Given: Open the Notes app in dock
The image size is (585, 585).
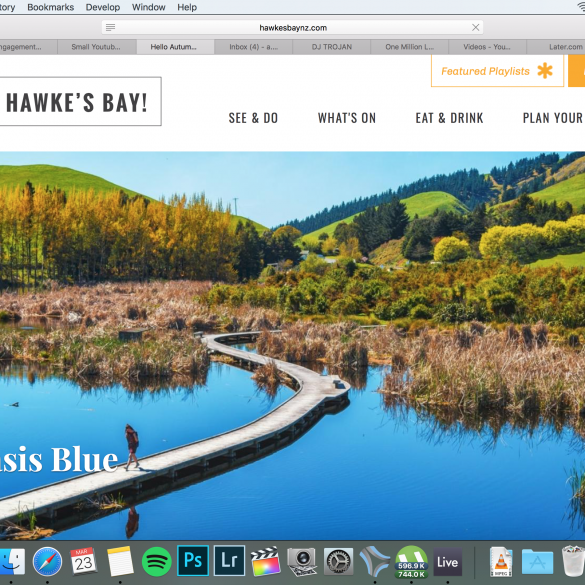Looking at the screenshot, I should coord(120,561).
